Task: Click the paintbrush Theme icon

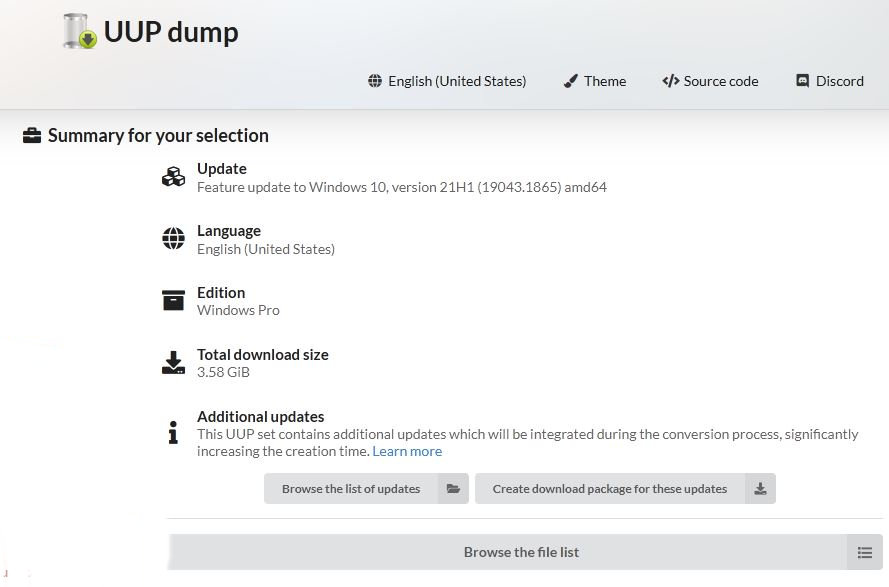Action: 570,81
